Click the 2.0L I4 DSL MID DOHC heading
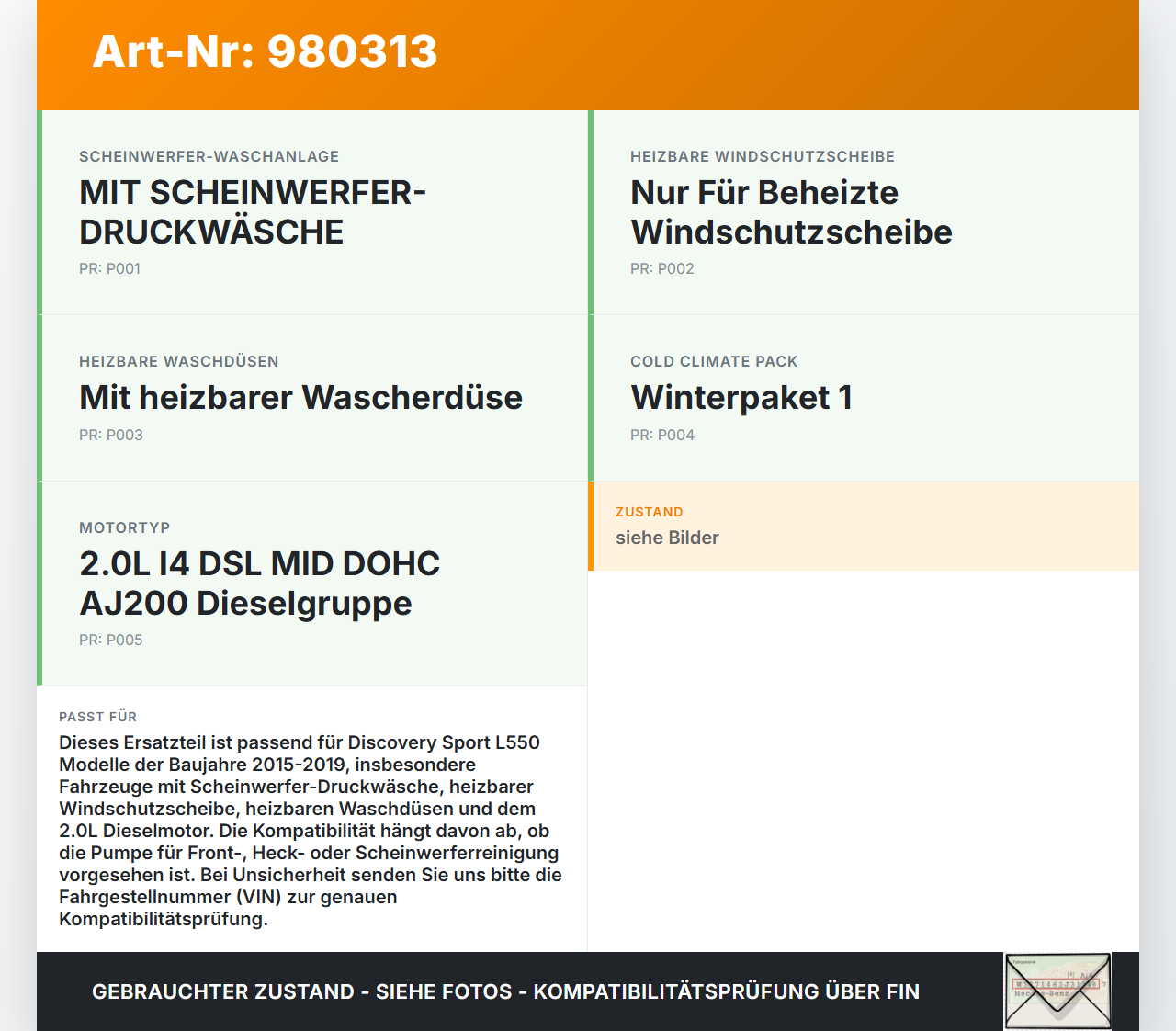 (259, 563)
